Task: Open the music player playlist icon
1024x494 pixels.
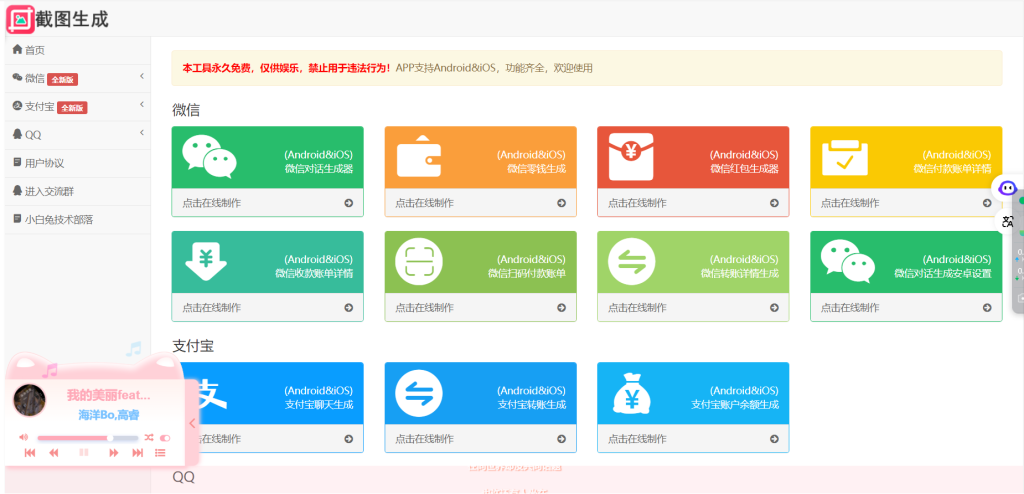Action: pos(160,453)
